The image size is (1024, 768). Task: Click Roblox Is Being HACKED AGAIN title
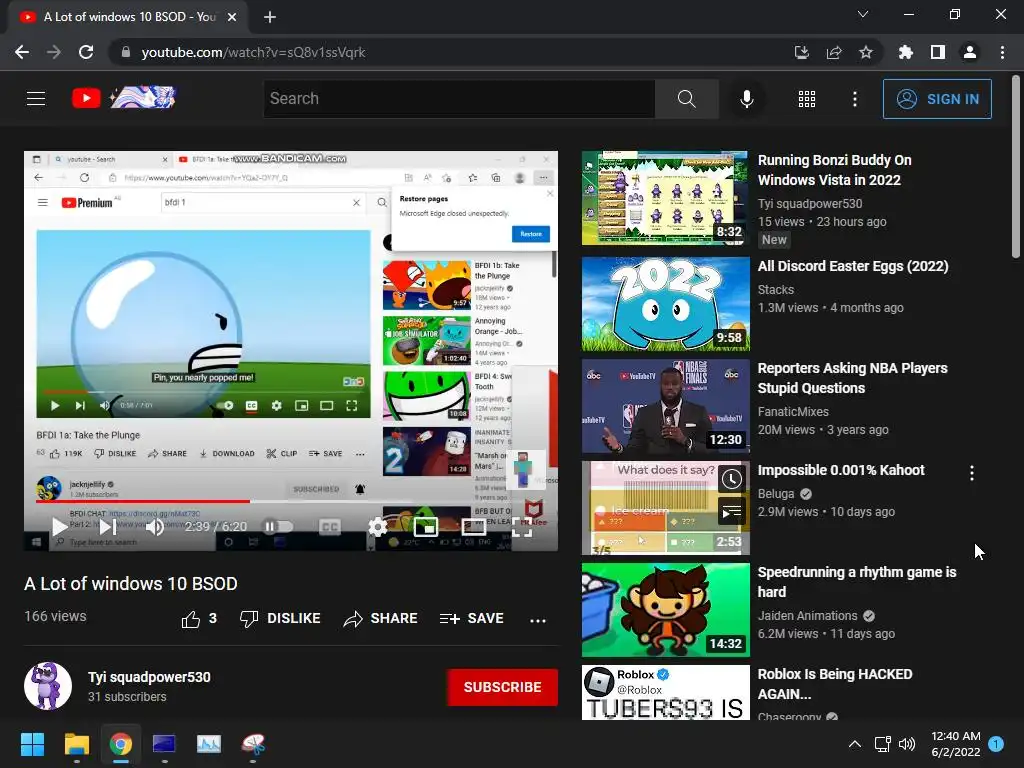(x=835, y=684)
